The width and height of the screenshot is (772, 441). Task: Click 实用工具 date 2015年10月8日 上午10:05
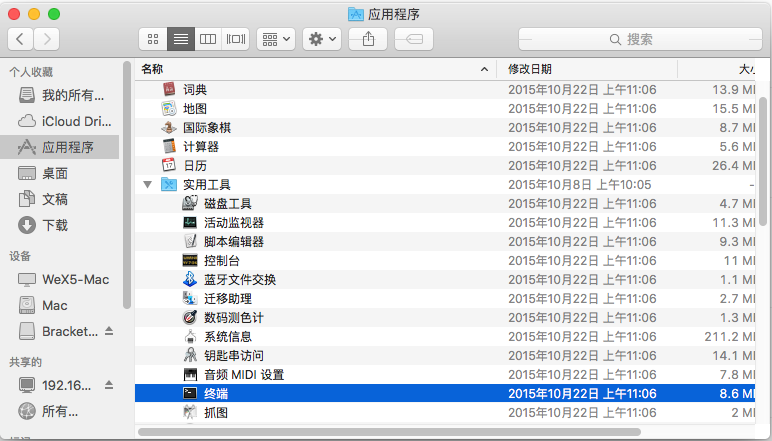coord(579,185)
